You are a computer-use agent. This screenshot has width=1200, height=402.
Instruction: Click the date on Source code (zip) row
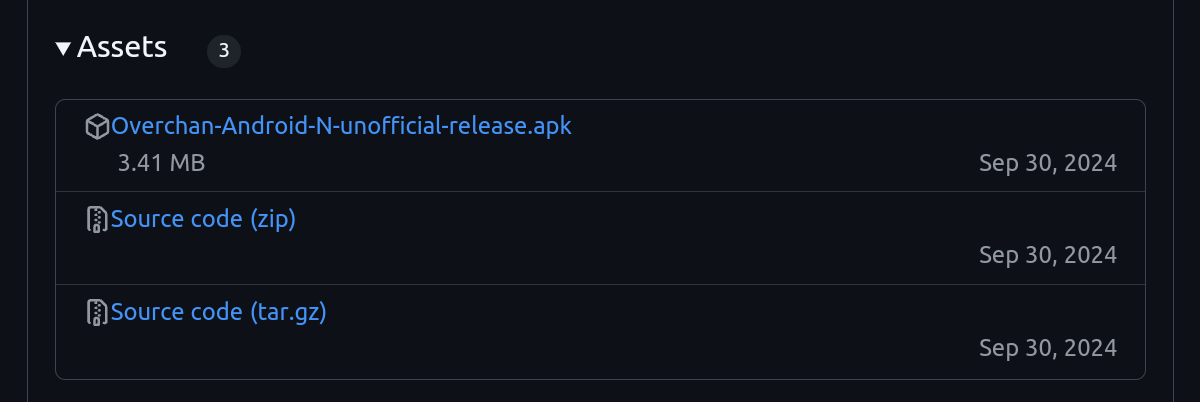pos(1047,255)
